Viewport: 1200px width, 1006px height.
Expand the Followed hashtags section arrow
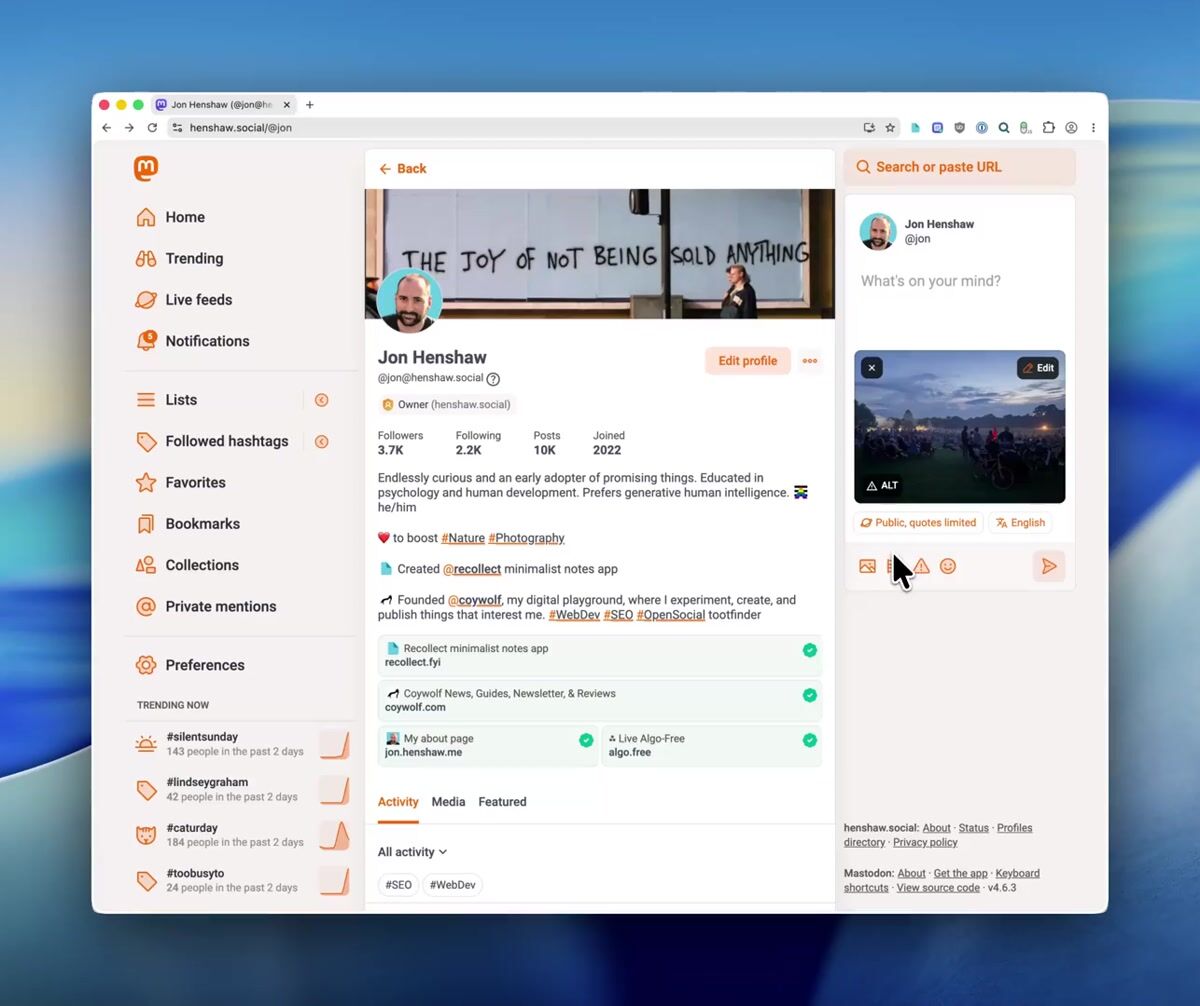[322, 441]
